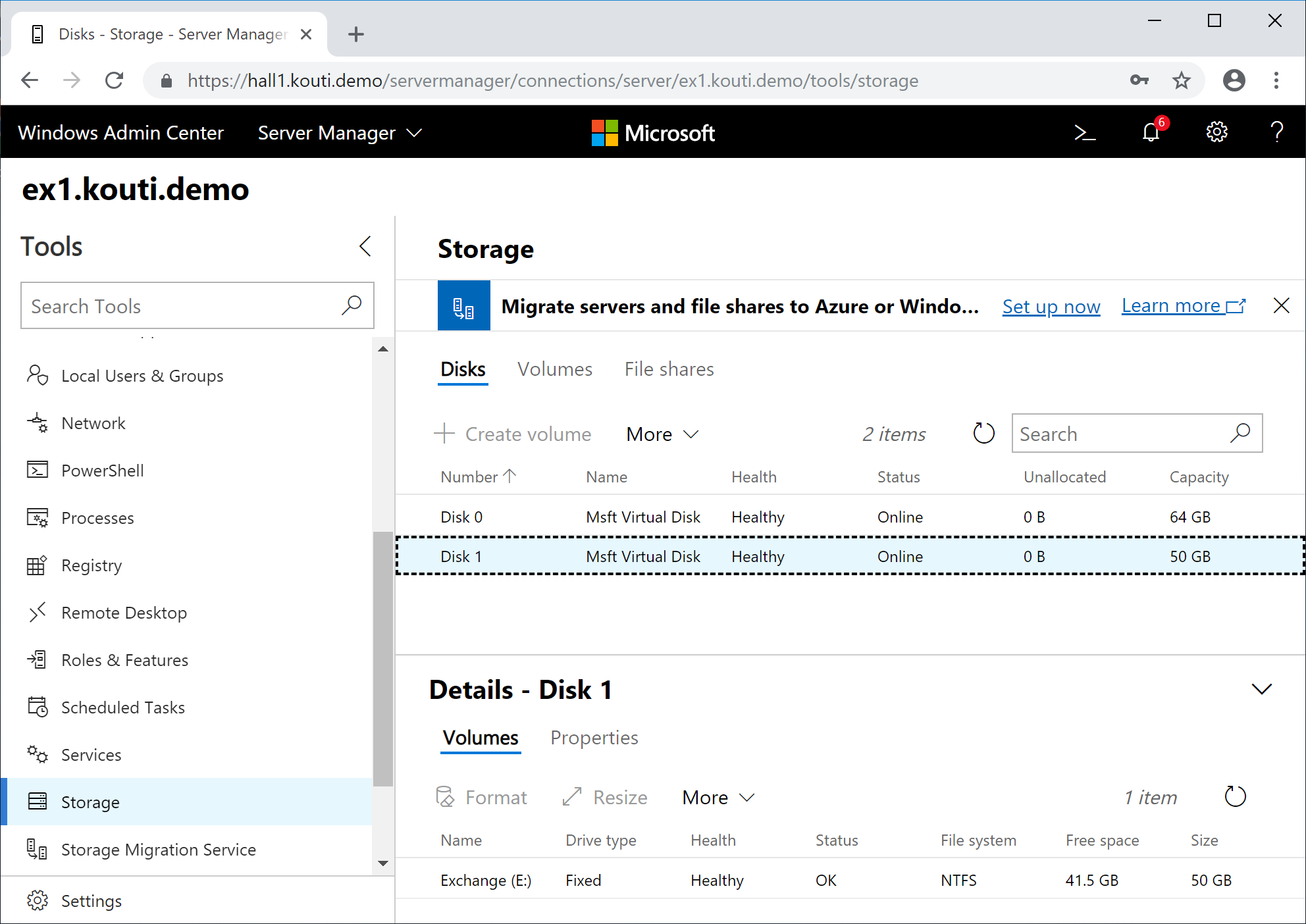
Task: Open the Scheduled Tasks tool
Action: [x=122, y=707]
